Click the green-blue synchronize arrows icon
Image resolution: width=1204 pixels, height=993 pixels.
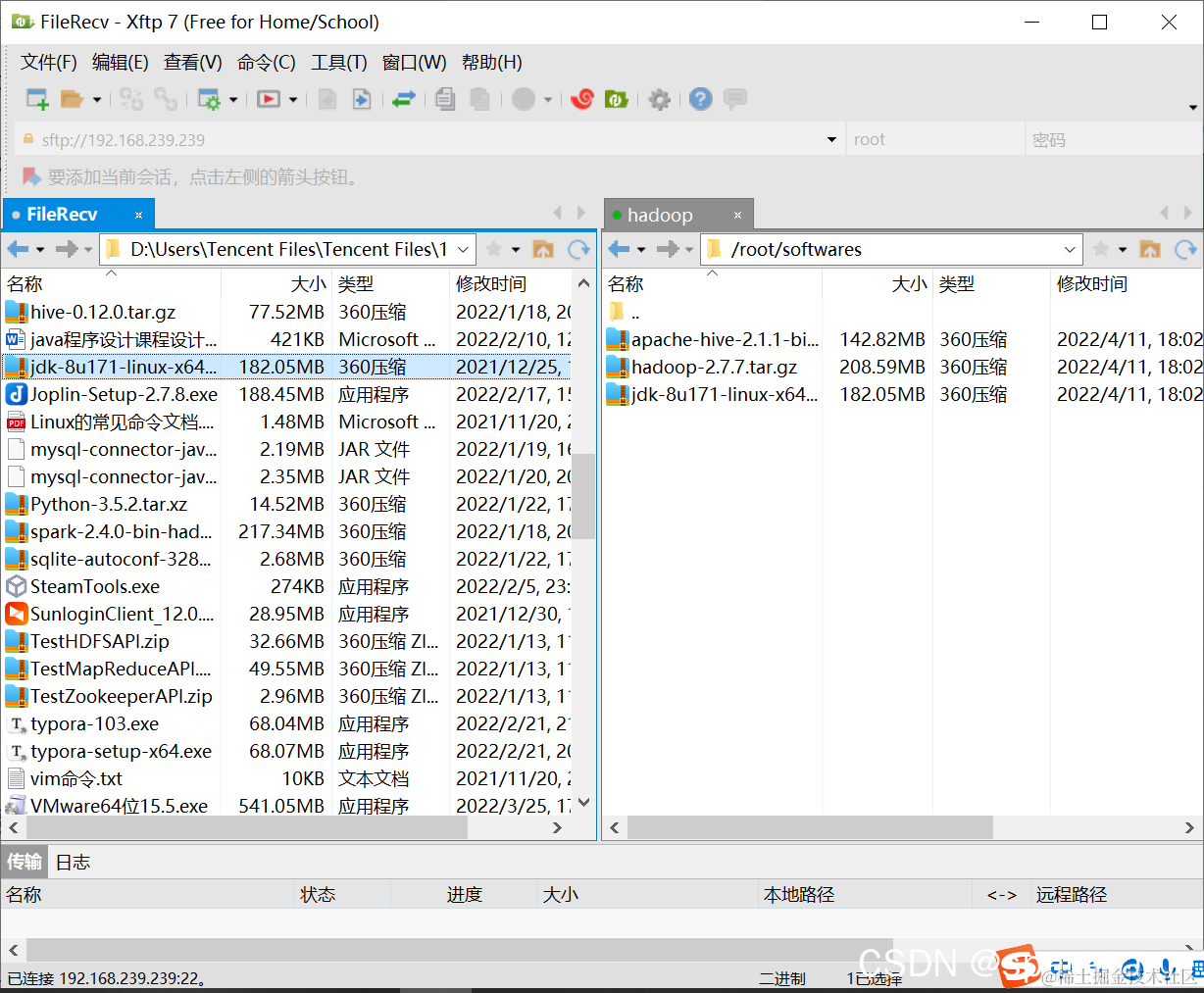point(404,99)
